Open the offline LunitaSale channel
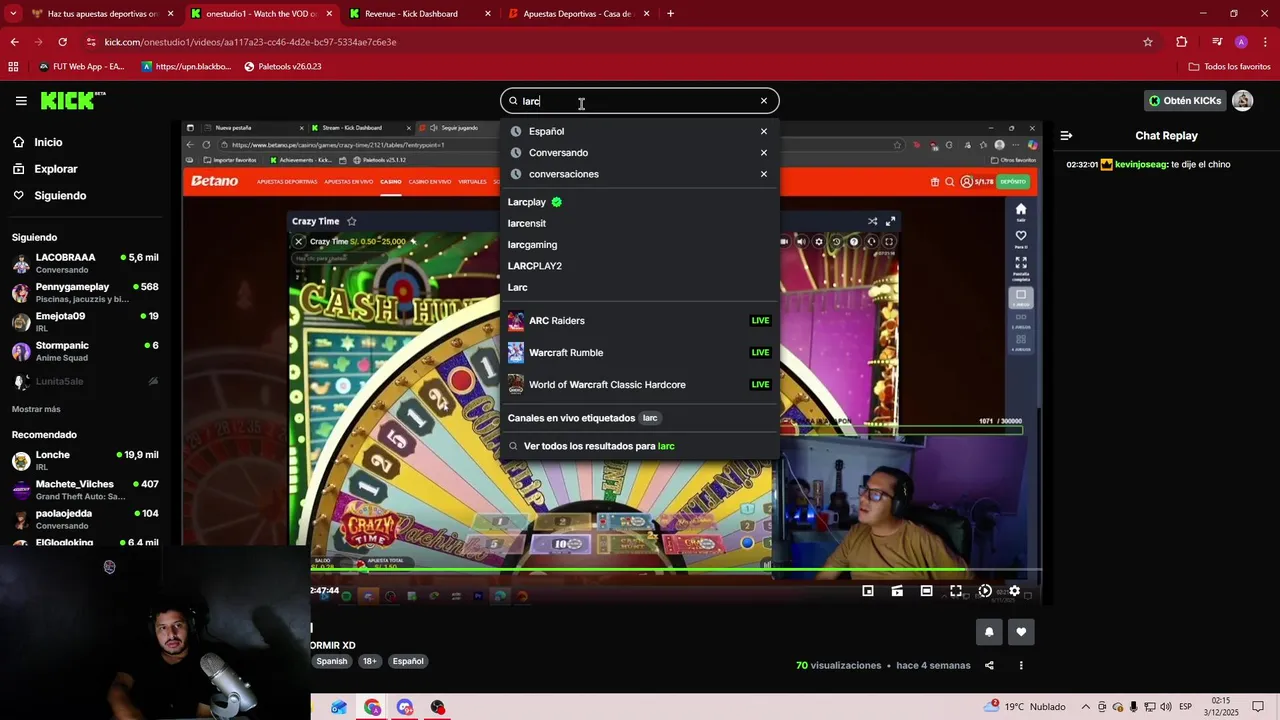1280x720 pixels. pos(85,381)
